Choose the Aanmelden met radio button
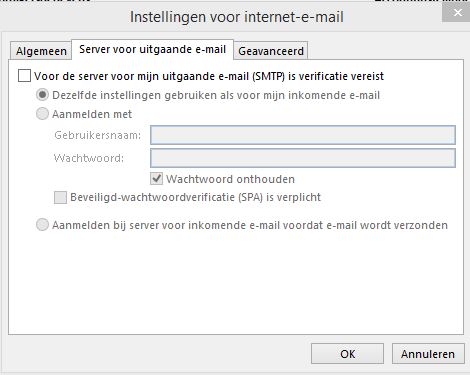This screenshot has height=375, width=470. pos(42,114)
